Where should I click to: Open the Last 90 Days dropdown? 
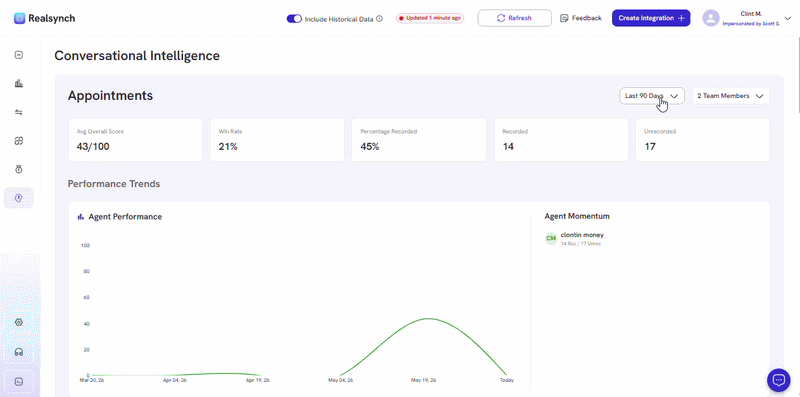[652, 96]
